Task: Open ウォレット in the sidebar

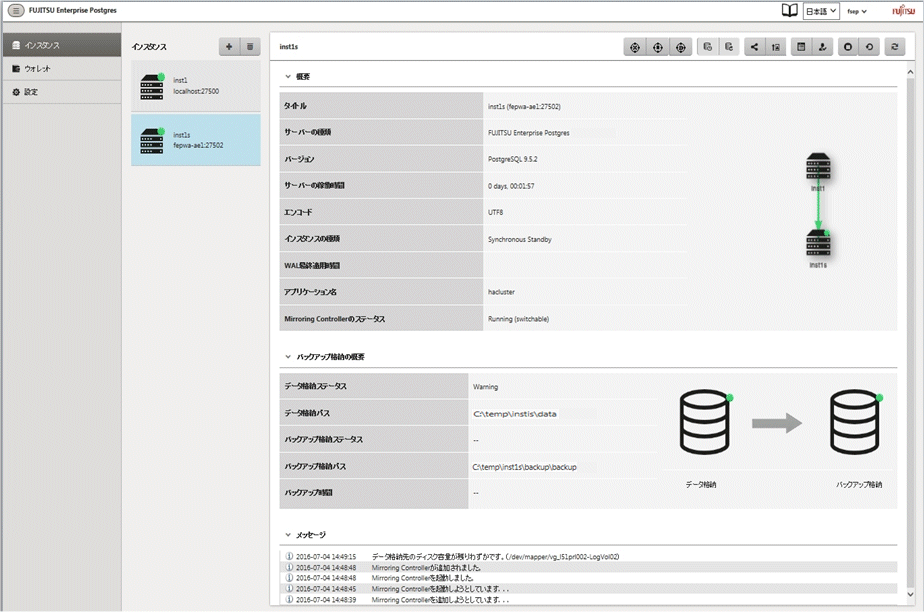Action: coord(62,68)
